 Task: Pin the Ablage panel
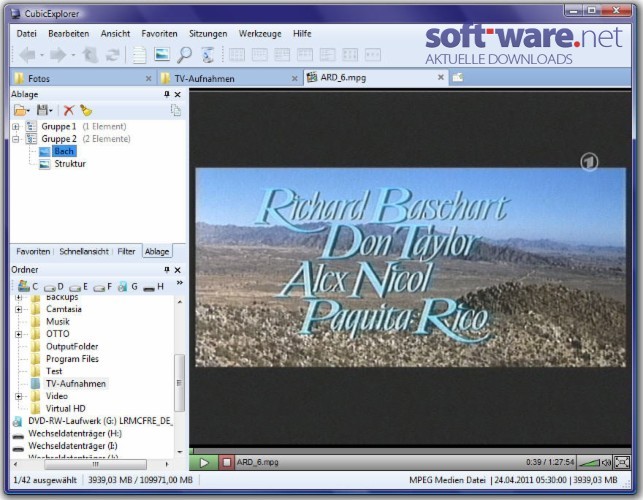(x=166, y=94)
